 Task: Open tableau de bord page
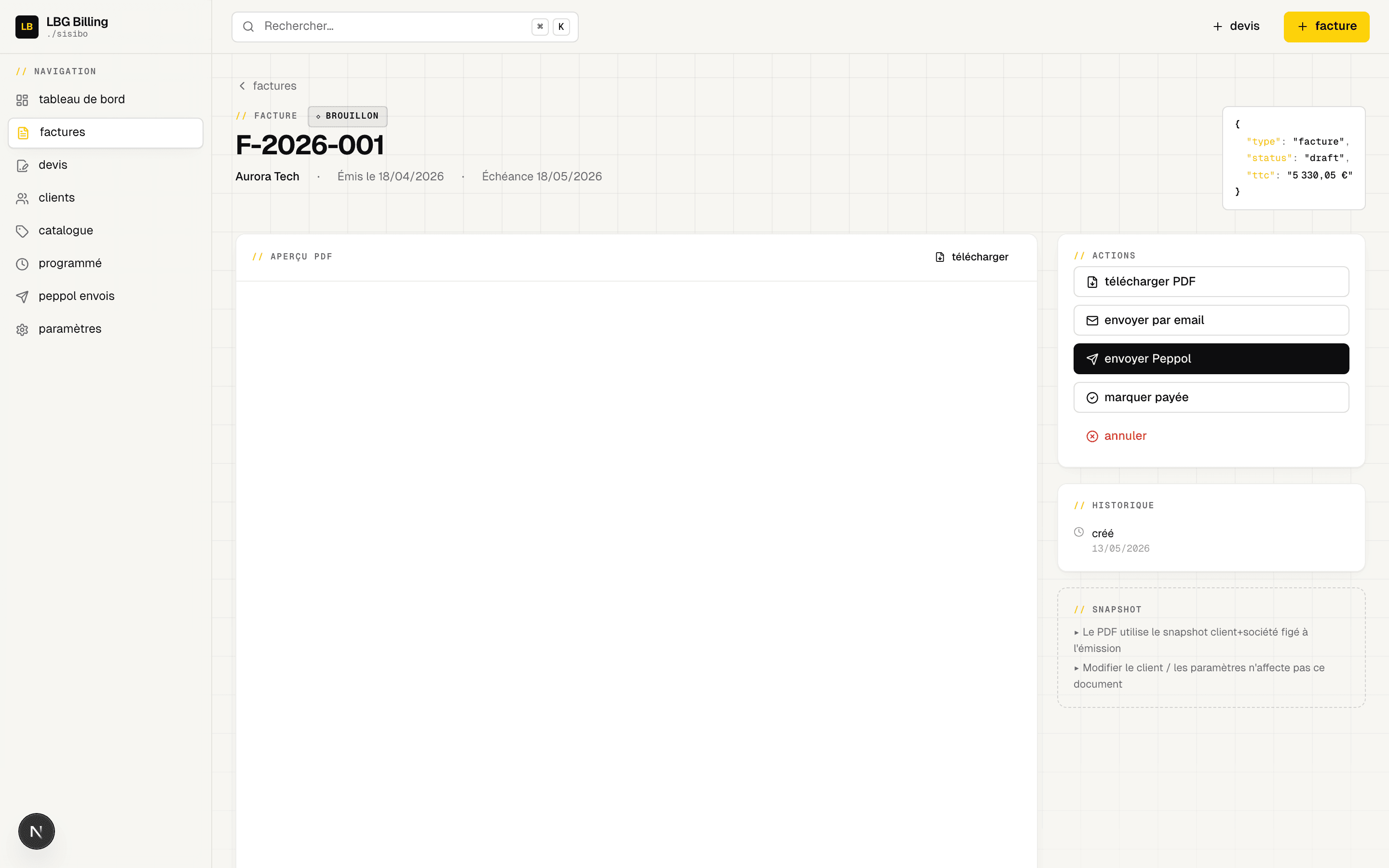(106, 99)
